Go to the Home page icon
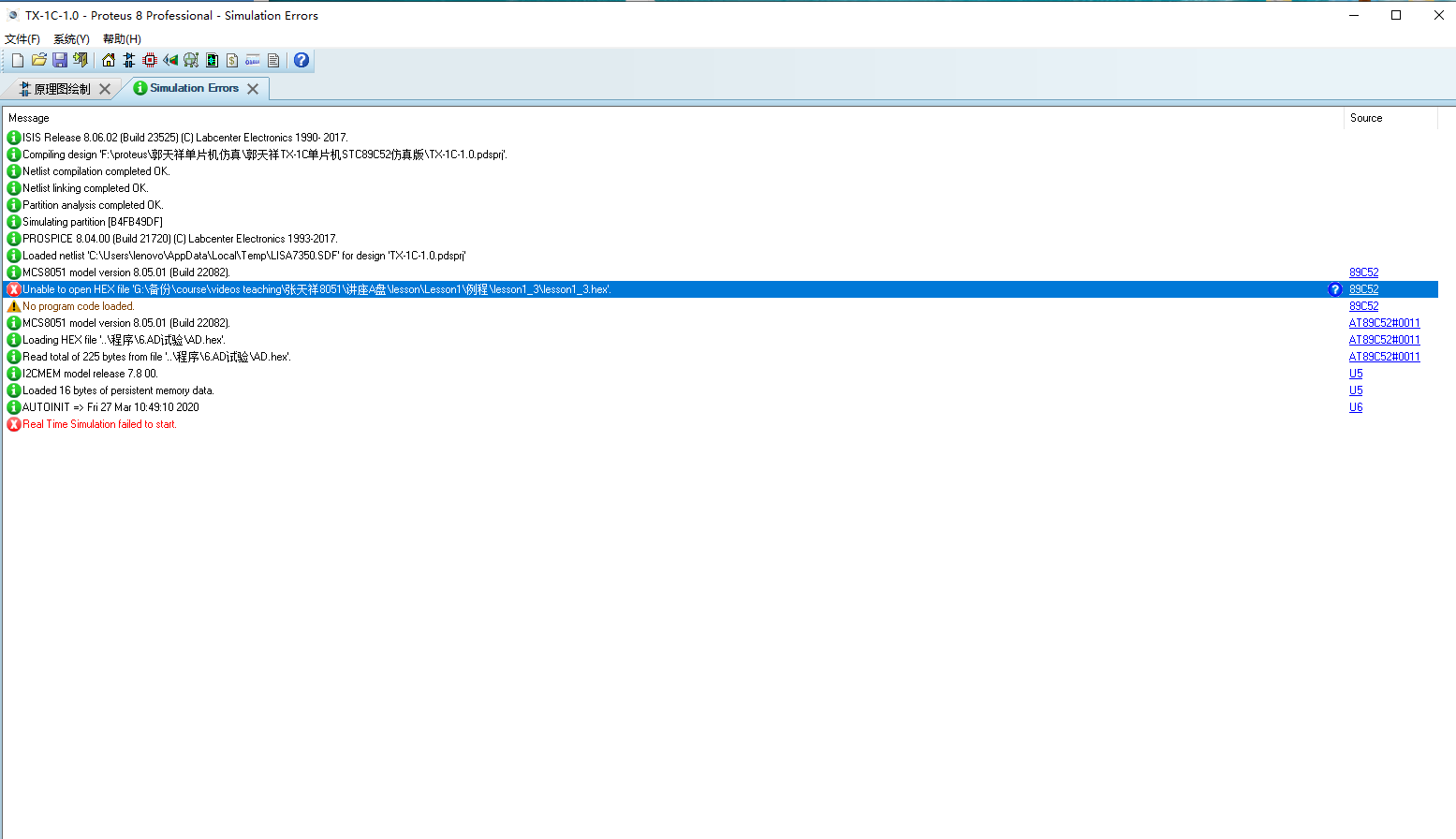This screenshot has height=839, width=1456. pyautogui.click(x=109, y=61)
